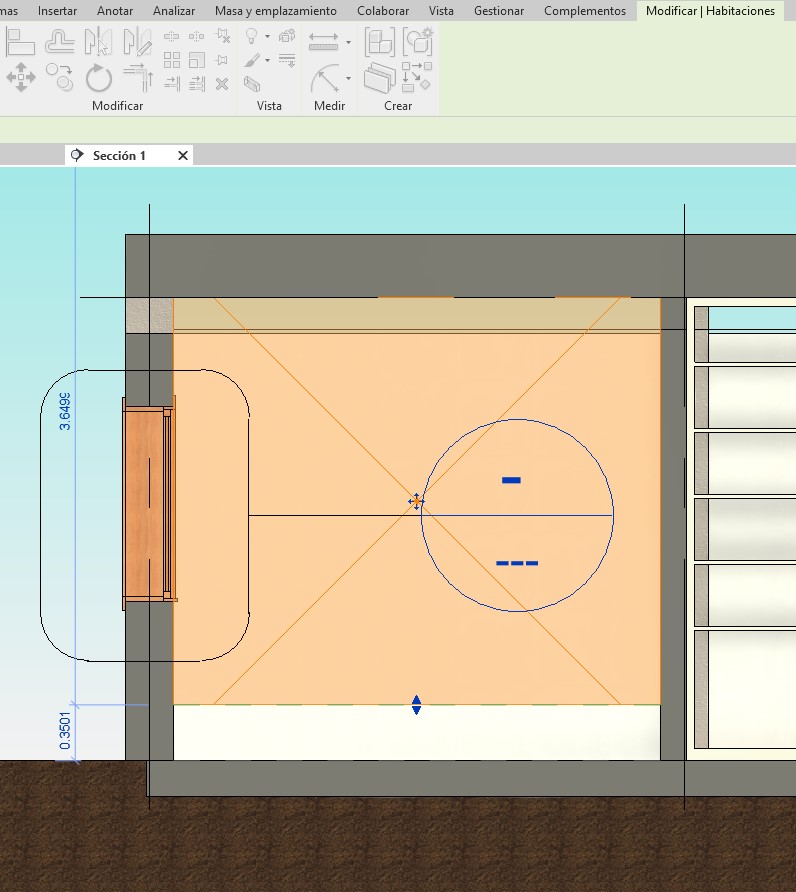This screenshot has width=796, height=892.
Task: Select the Offset tool icon
Action: click(60, 42)
